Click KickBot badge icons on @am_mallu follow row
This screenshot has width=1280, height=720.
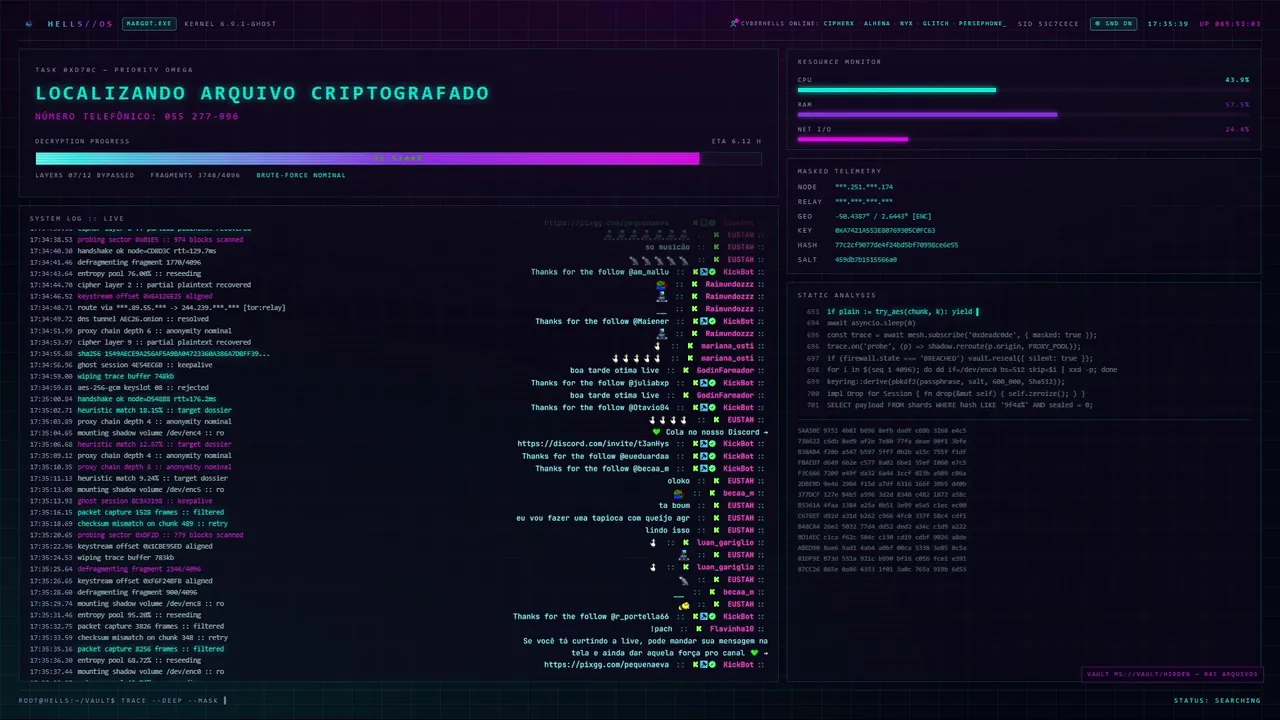pyautogui.click(x=706, y=272)
